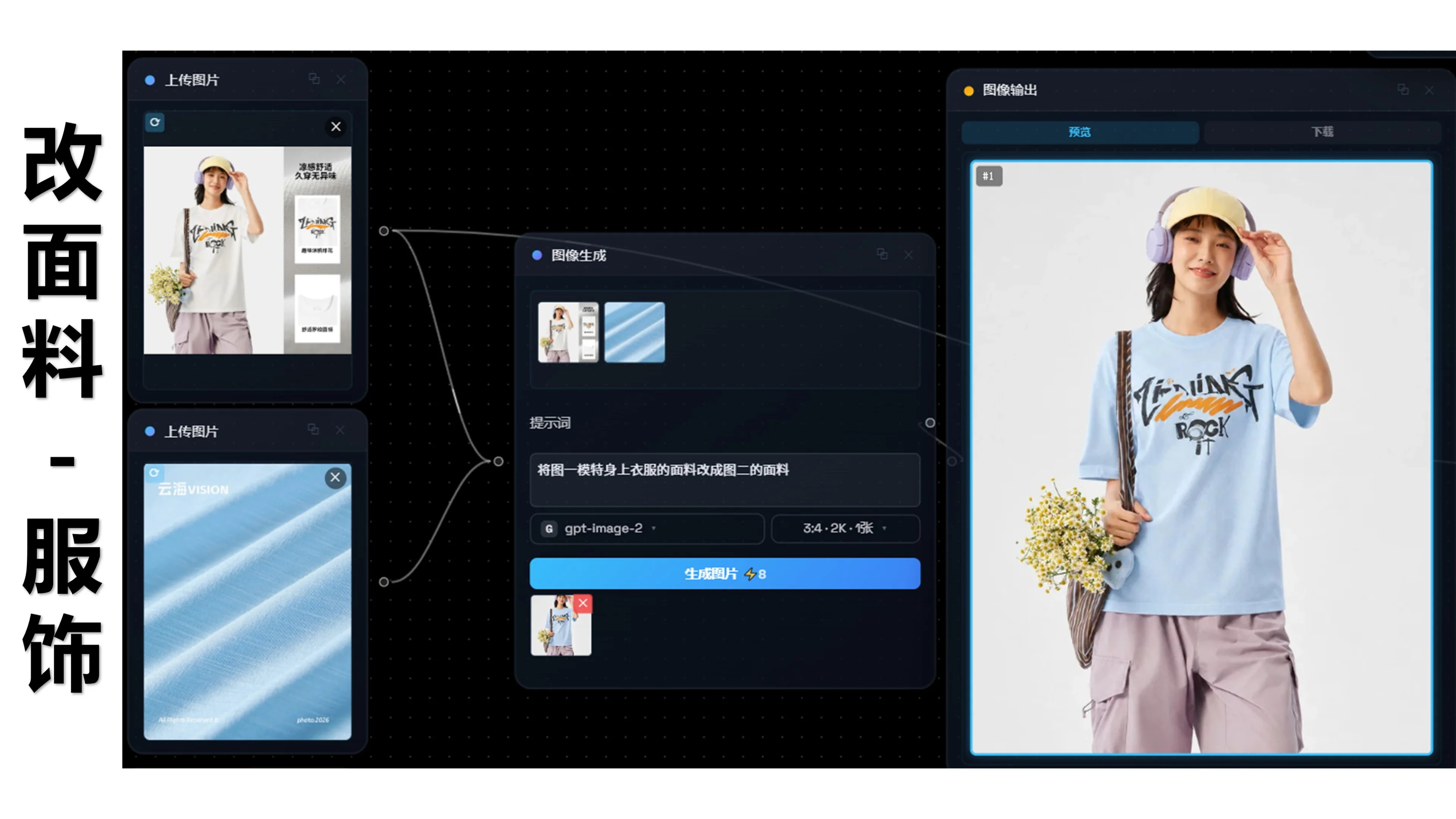This screenshot has width=1456, height=819.
Task: Delete generated result thumbnail with red X
Action: point(583,603)
